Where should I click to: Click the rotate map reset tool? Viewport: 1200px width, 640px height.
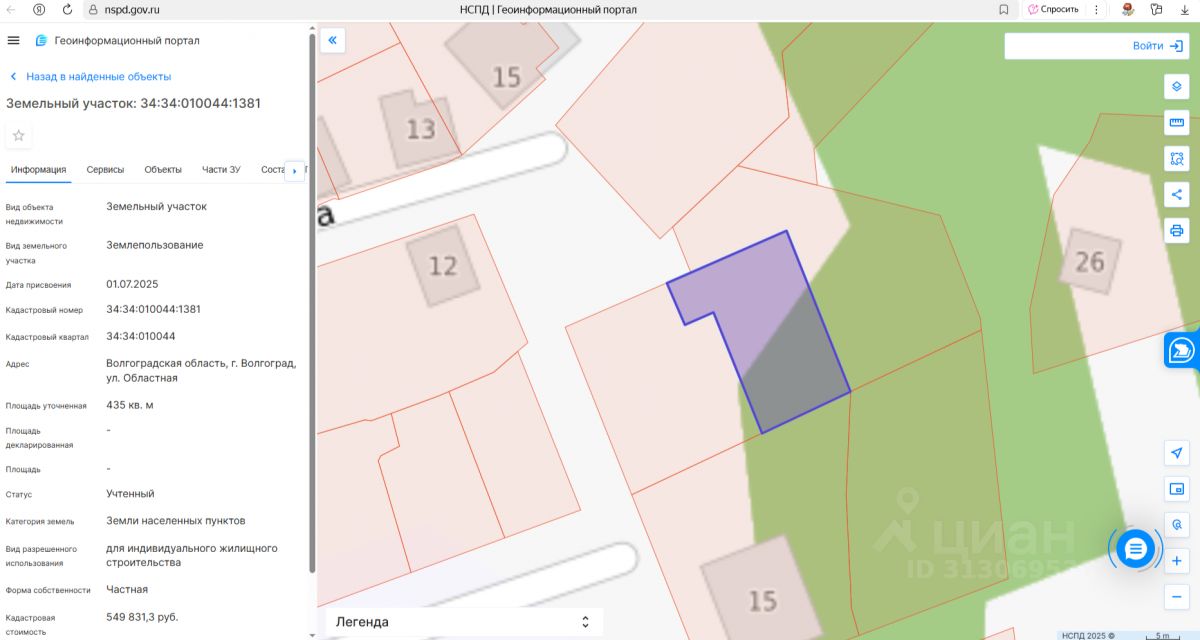click(1177, 524)
